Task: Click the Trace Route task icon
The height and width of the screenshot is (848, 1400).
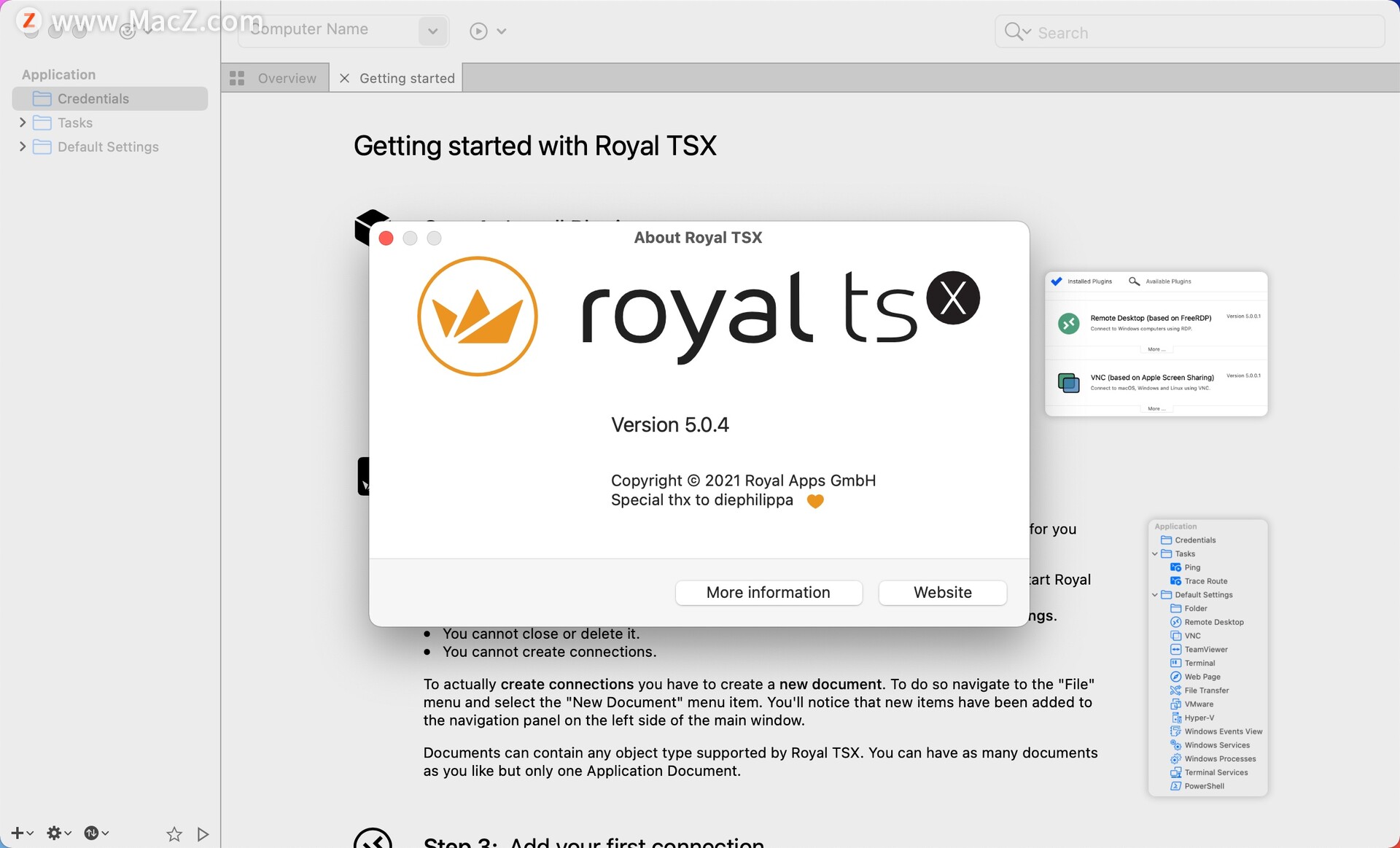Action: 1173,581
